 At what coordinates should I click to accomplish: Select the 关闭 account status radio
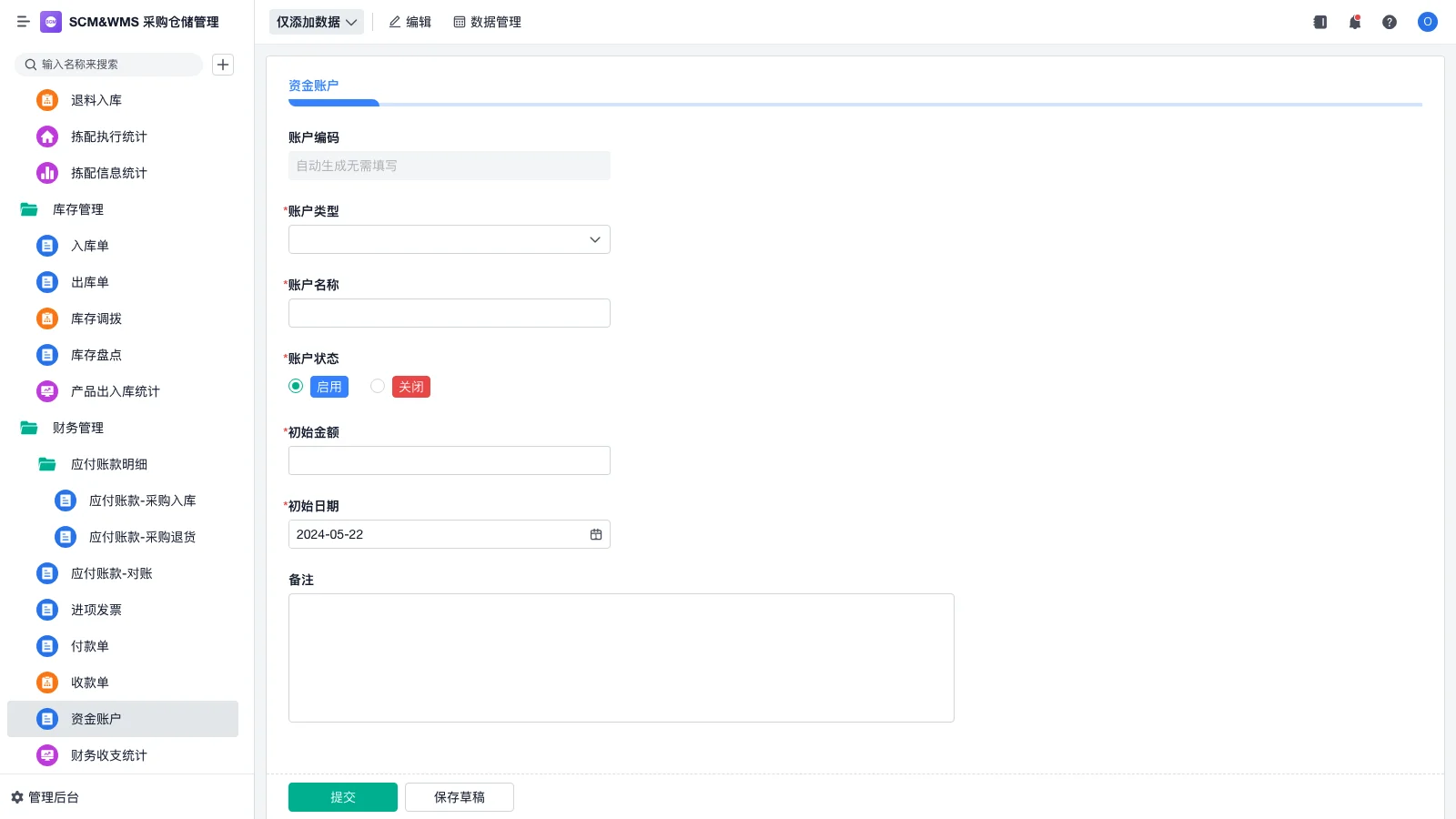coord(378,386)
